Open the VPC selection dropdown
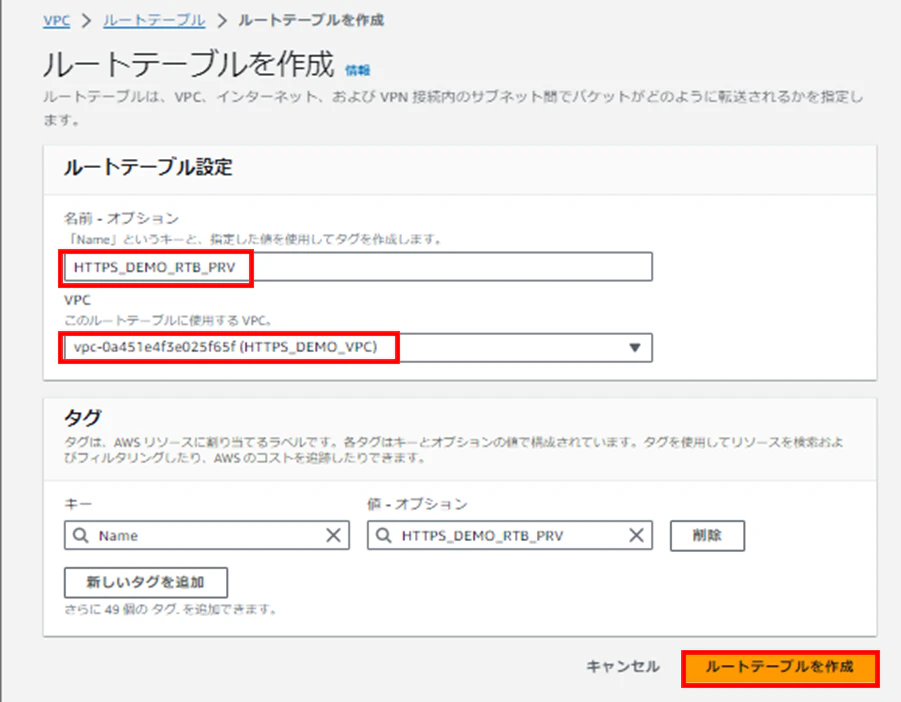The image size is (901, 702). tap(358, 348)
